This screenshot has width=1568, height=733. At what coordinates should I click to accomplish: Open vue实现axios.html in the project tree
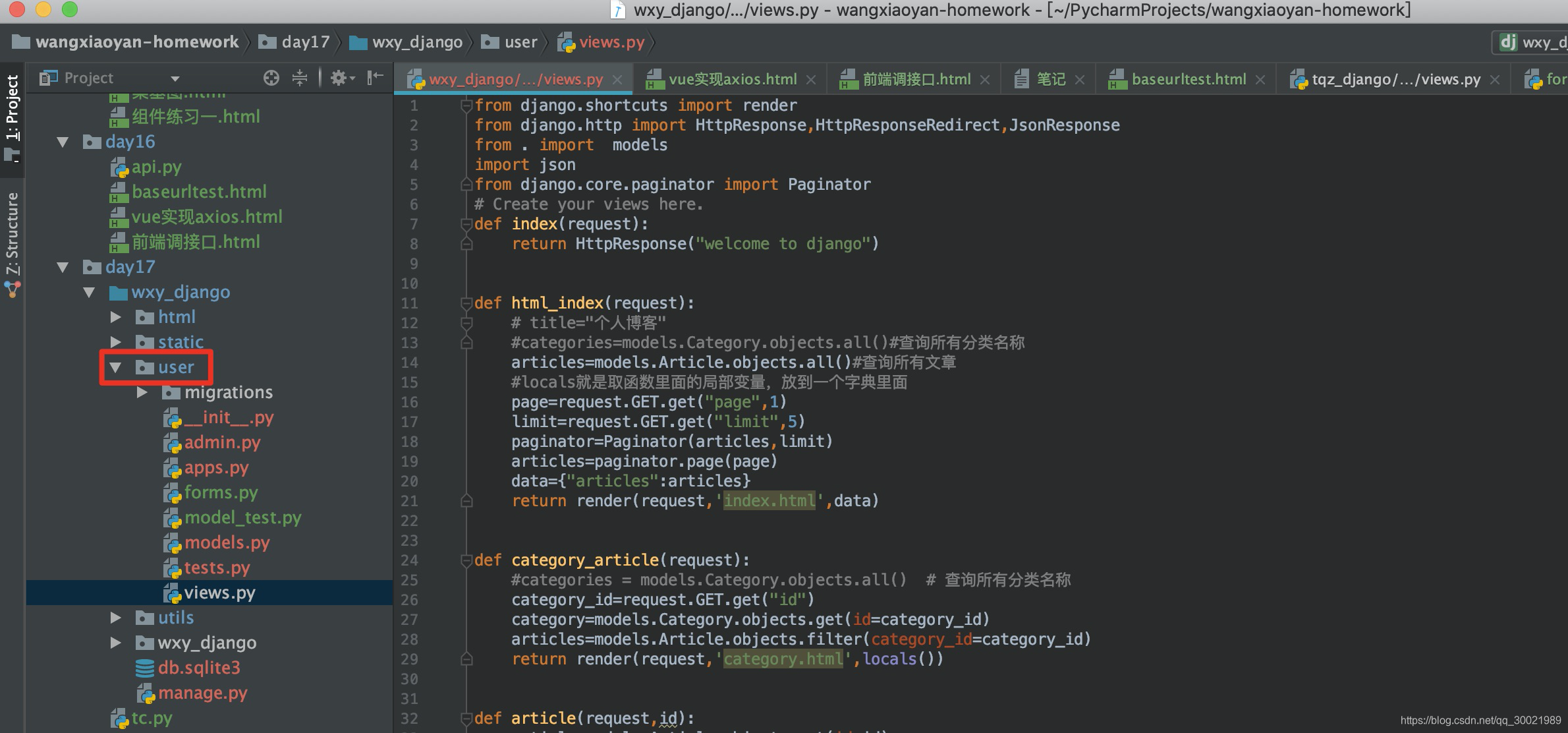click(x=196, y=217)
